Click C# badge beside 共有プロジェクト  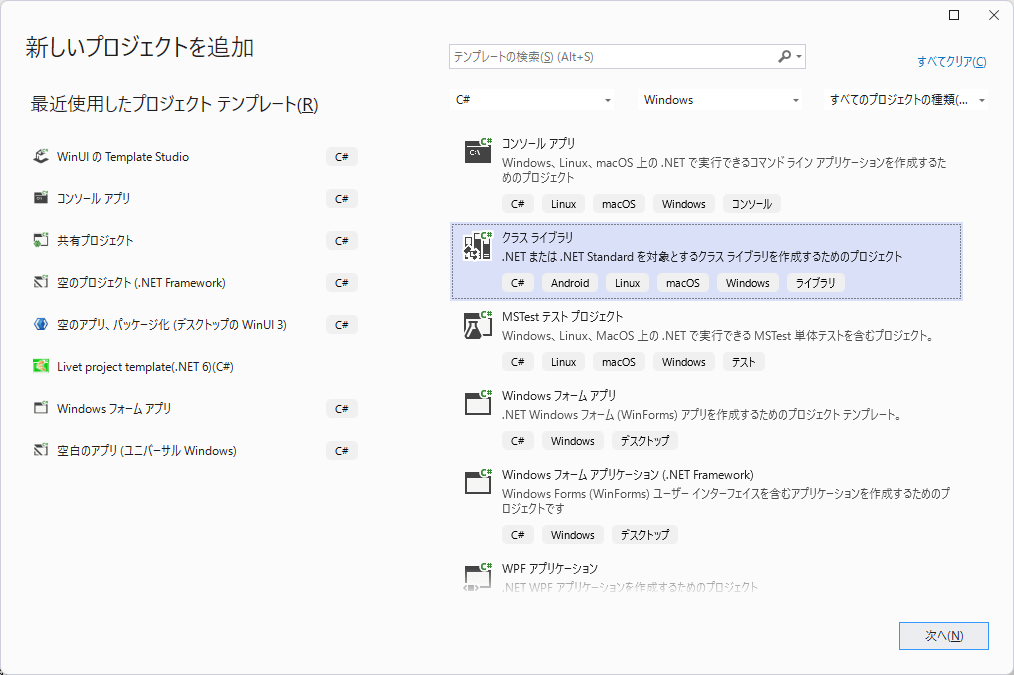tap(341, 241)
